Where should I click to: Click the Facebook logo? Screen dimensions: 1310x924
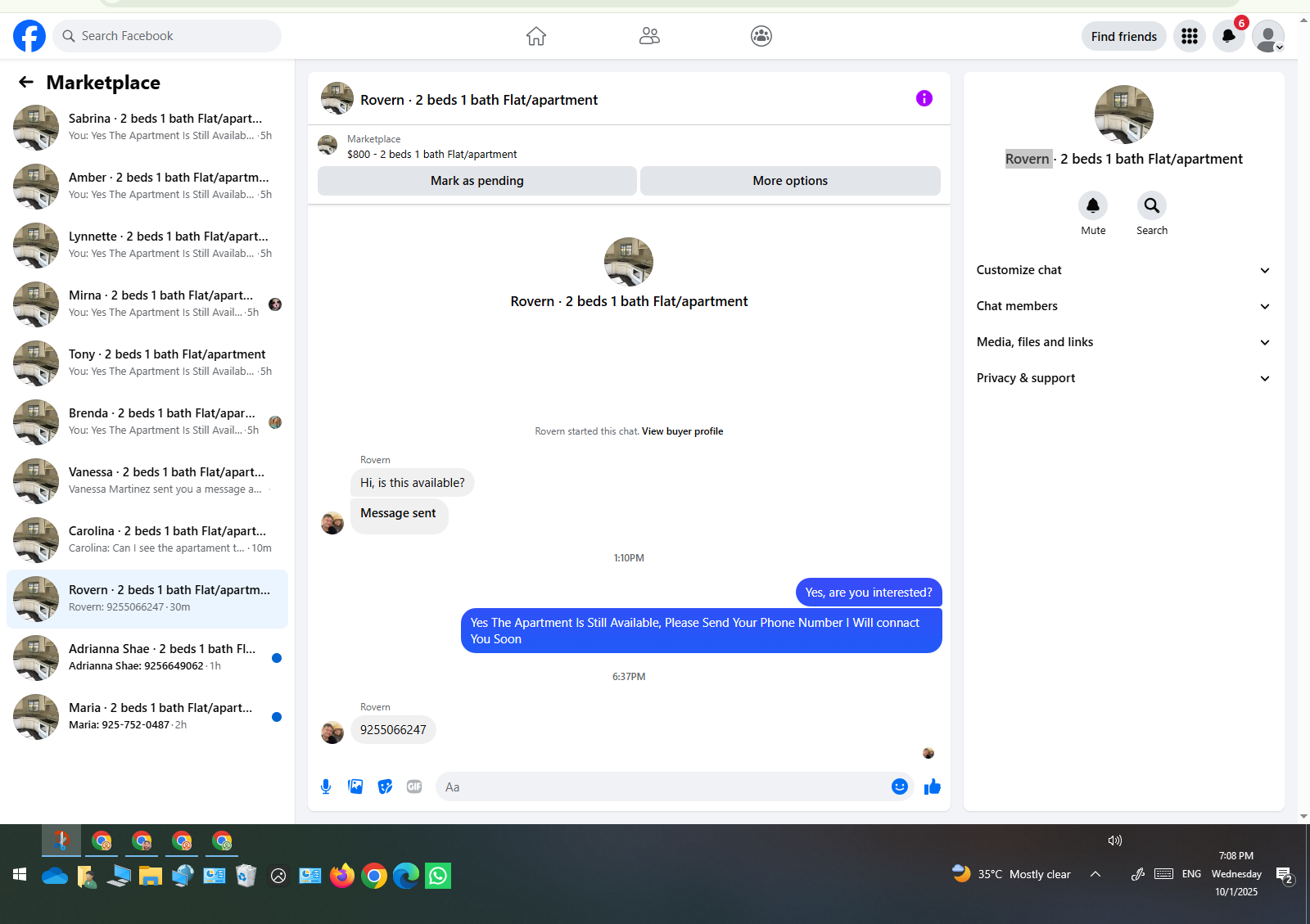[29, 36]
